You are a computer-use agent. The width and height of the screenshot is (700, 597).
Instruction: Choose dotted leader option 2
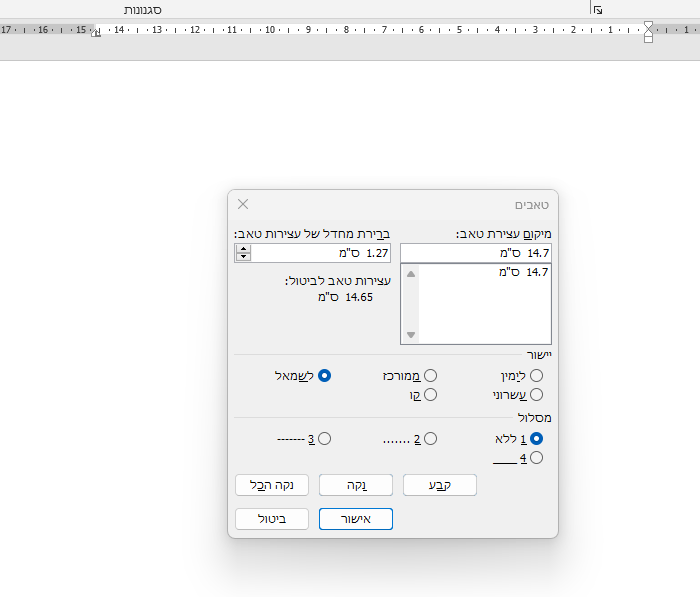(430, 438)
